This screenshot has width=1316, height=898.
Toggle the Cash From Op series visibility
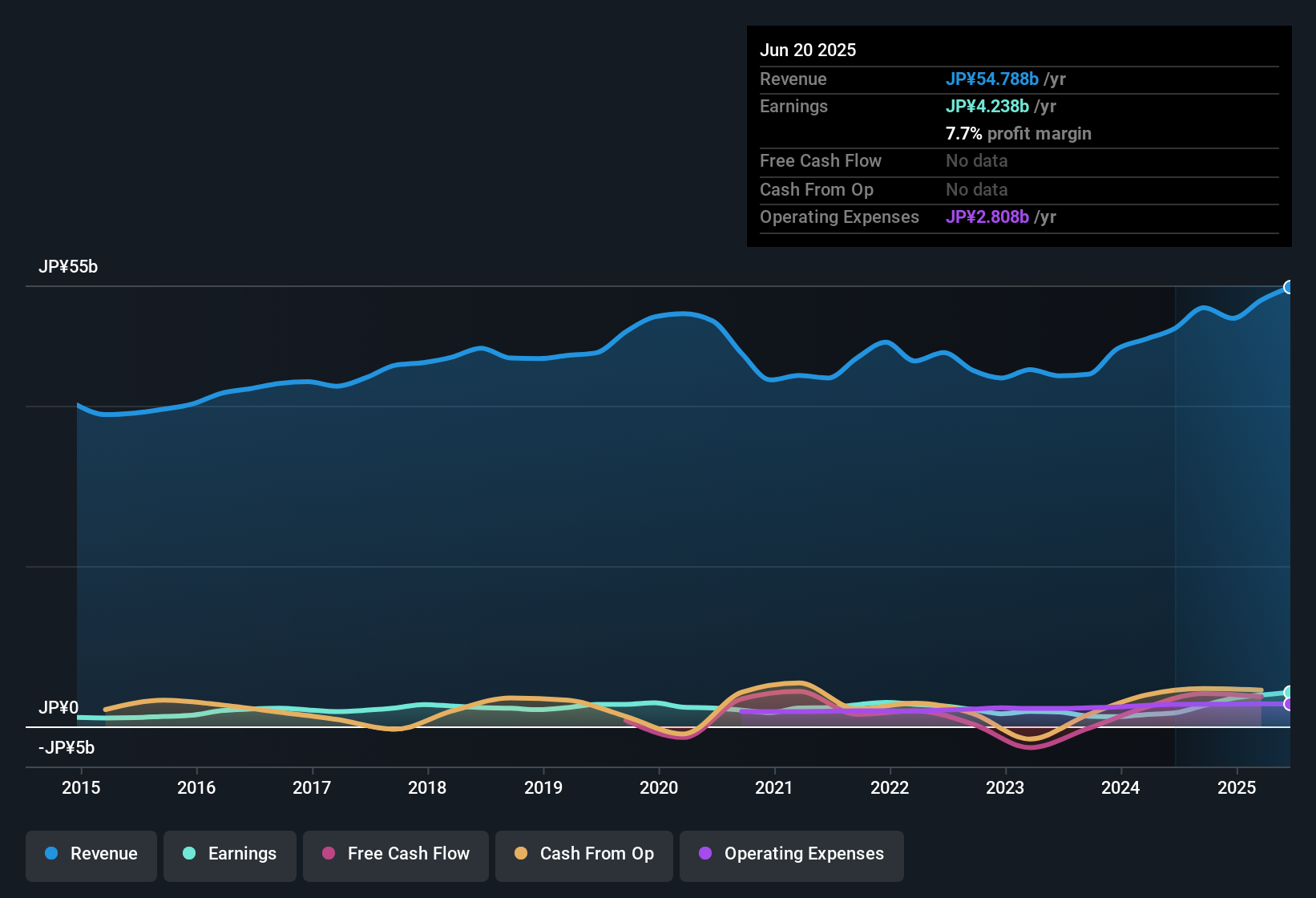[x=583, y=854]
